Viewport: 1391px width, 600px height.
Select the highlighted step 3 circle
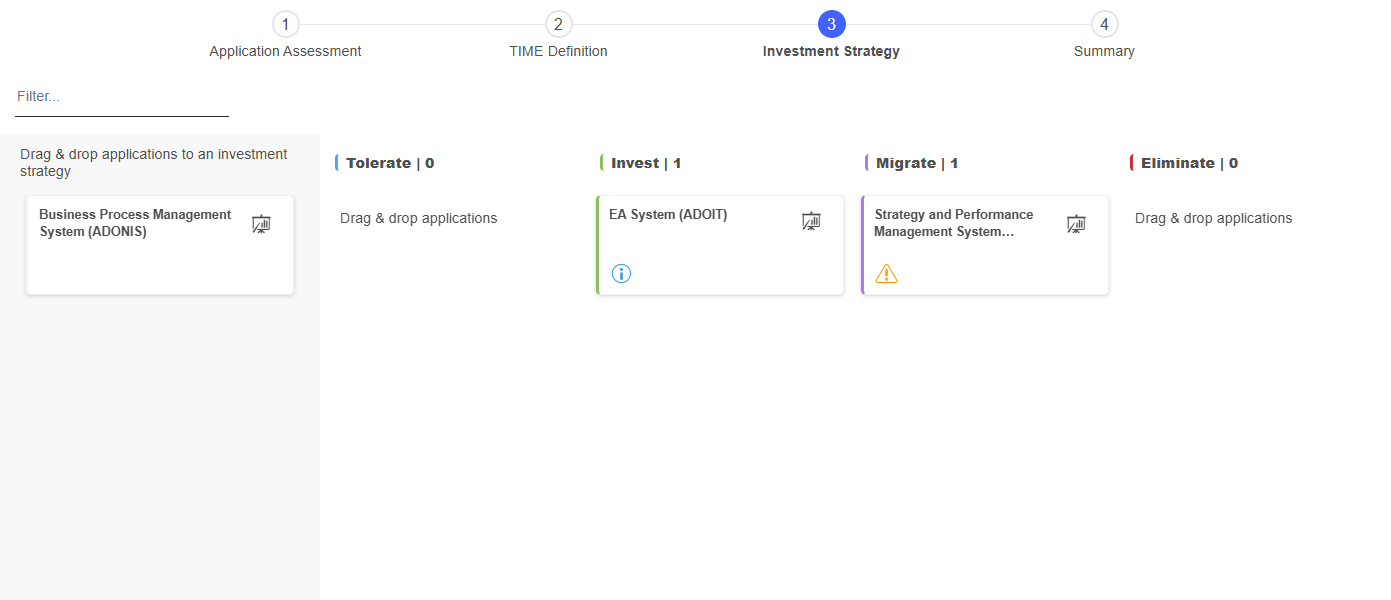[831, 24]
